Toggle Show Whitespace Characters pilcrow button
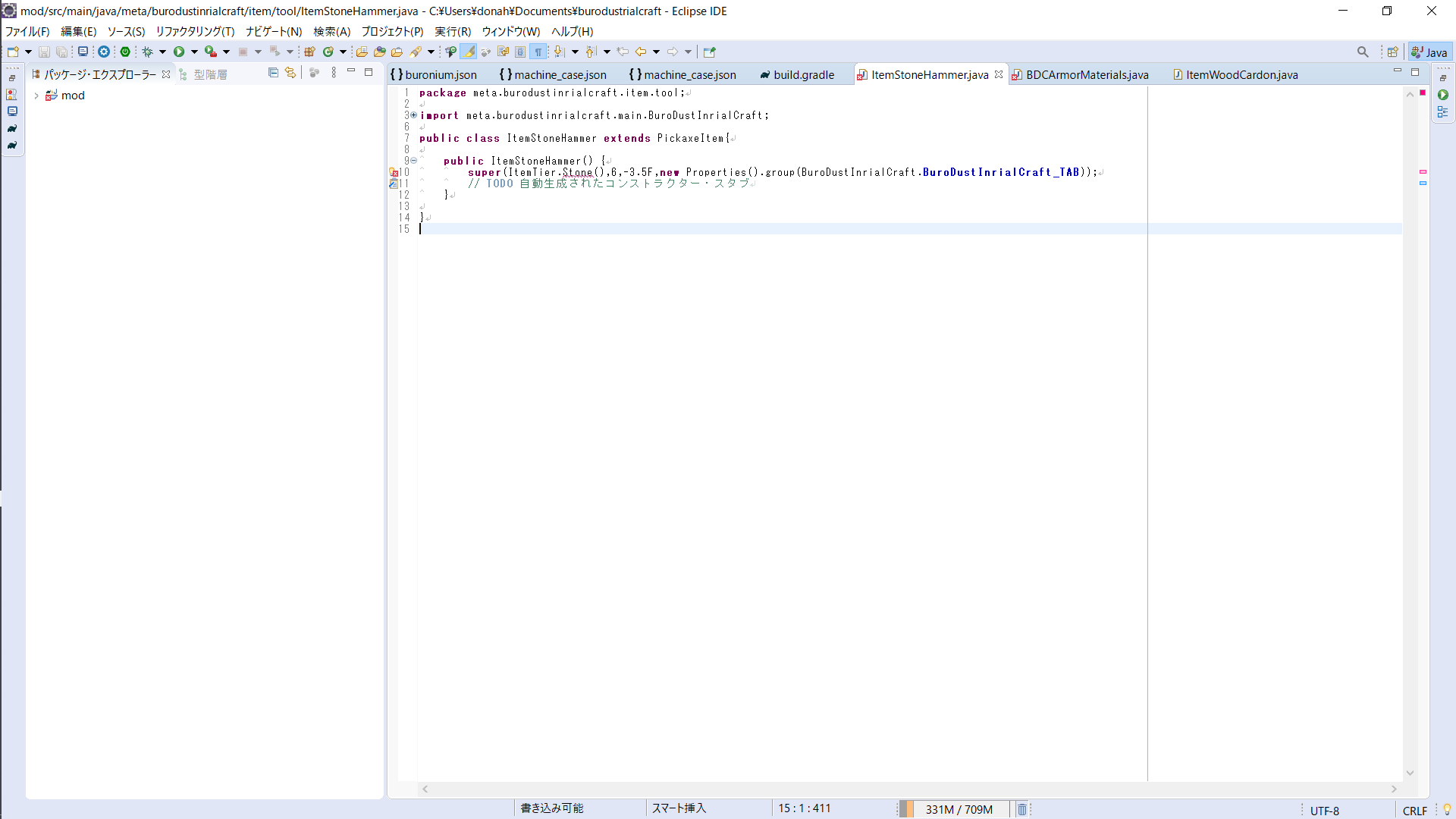Viewport: 1456px width, 819px height. pos(538,52)
